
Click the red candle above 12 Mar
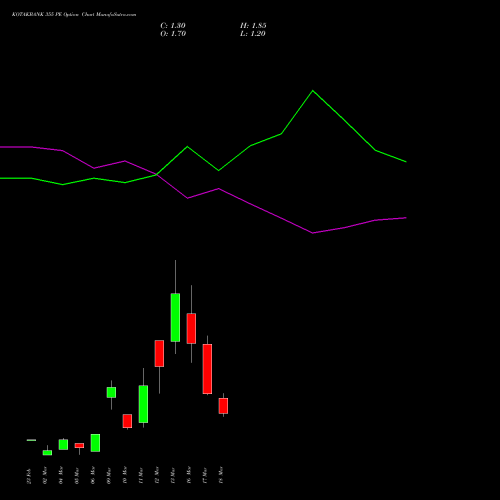point(159,353)
